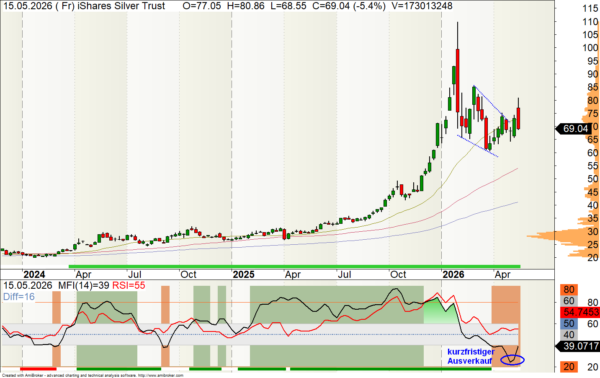
Task: Click the orange 20 level box
Action: (569, 367)
